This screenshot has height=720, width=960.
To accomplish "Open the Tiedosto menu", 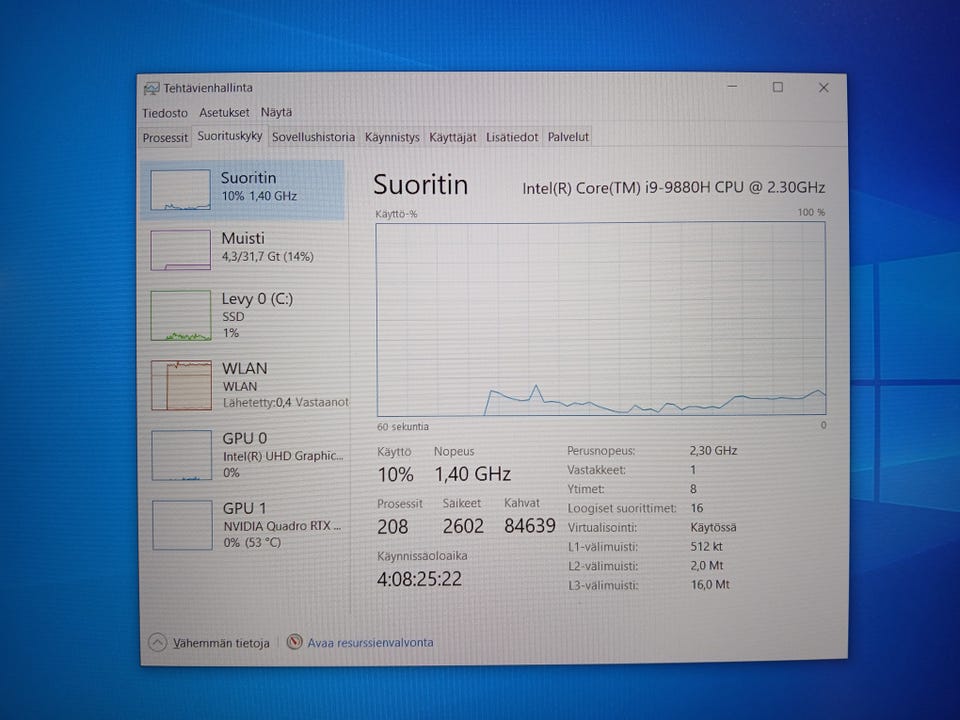I will [165, 113].
